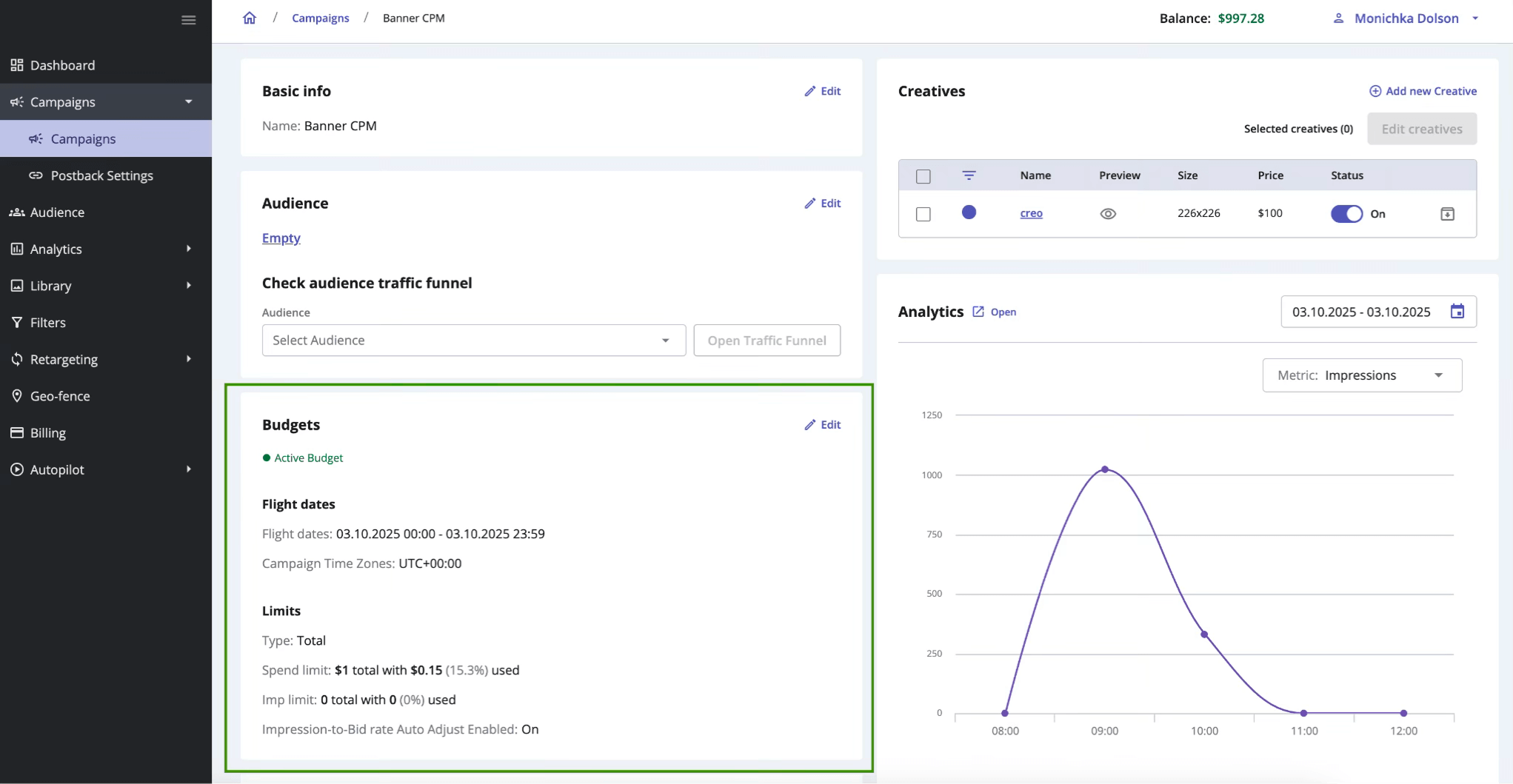Open the Select Audience dropdown
The height and width of the screenshot is (784, 1513).
click(x=473, y=340)
